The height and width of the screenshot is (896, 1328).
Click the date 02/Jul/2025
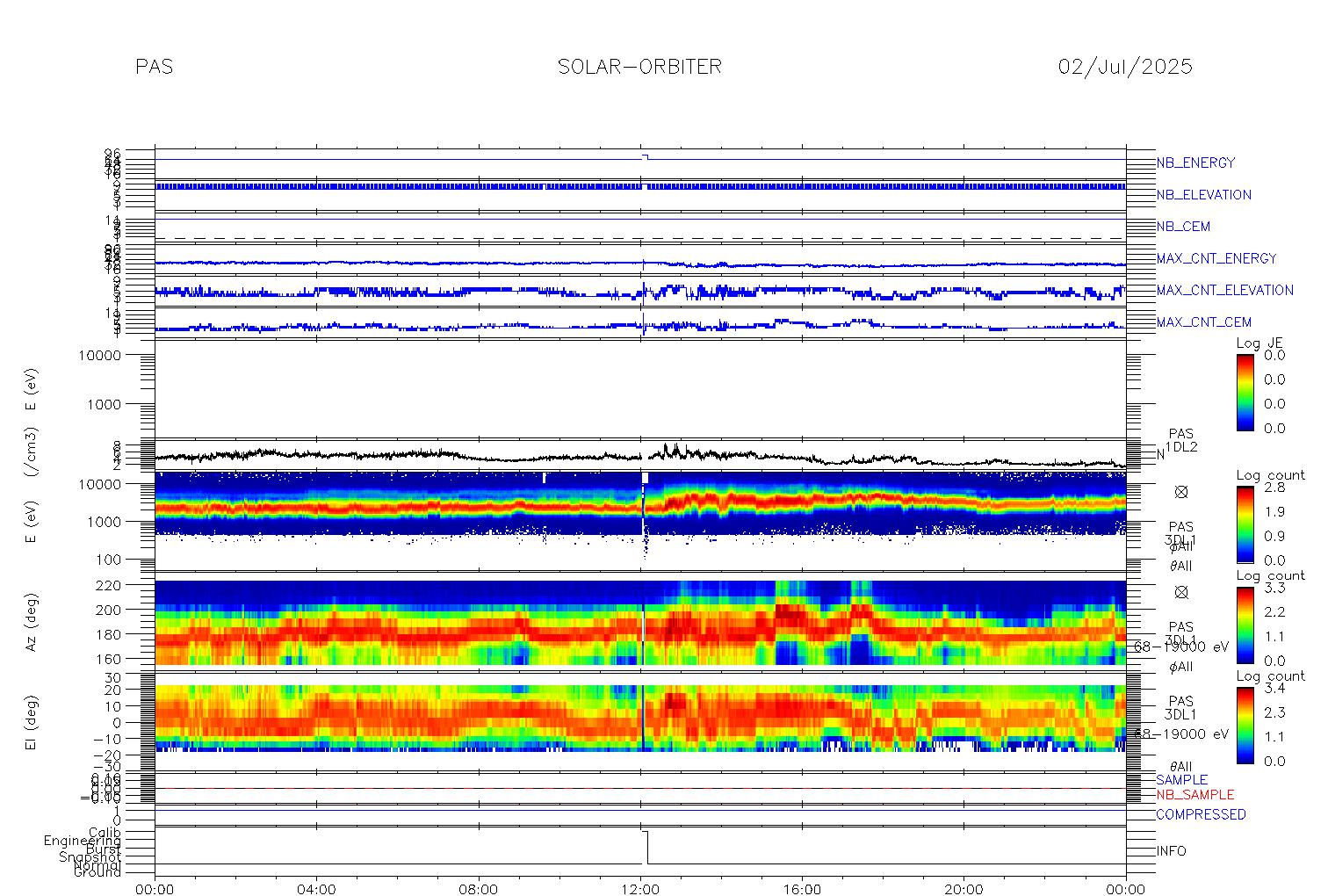pyautogui.click(x=1125, y=67)
